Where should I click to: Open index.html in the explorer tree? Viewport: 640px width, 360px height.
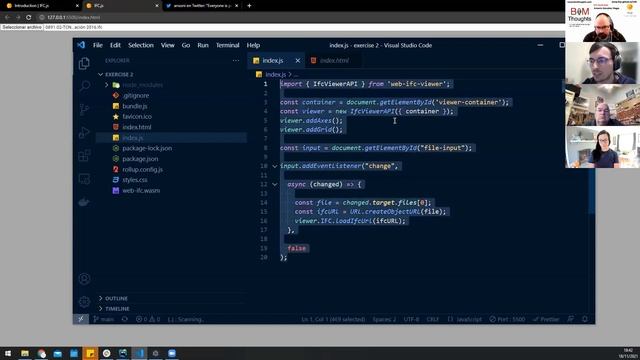pyautogui.click(x=137, y=127)
